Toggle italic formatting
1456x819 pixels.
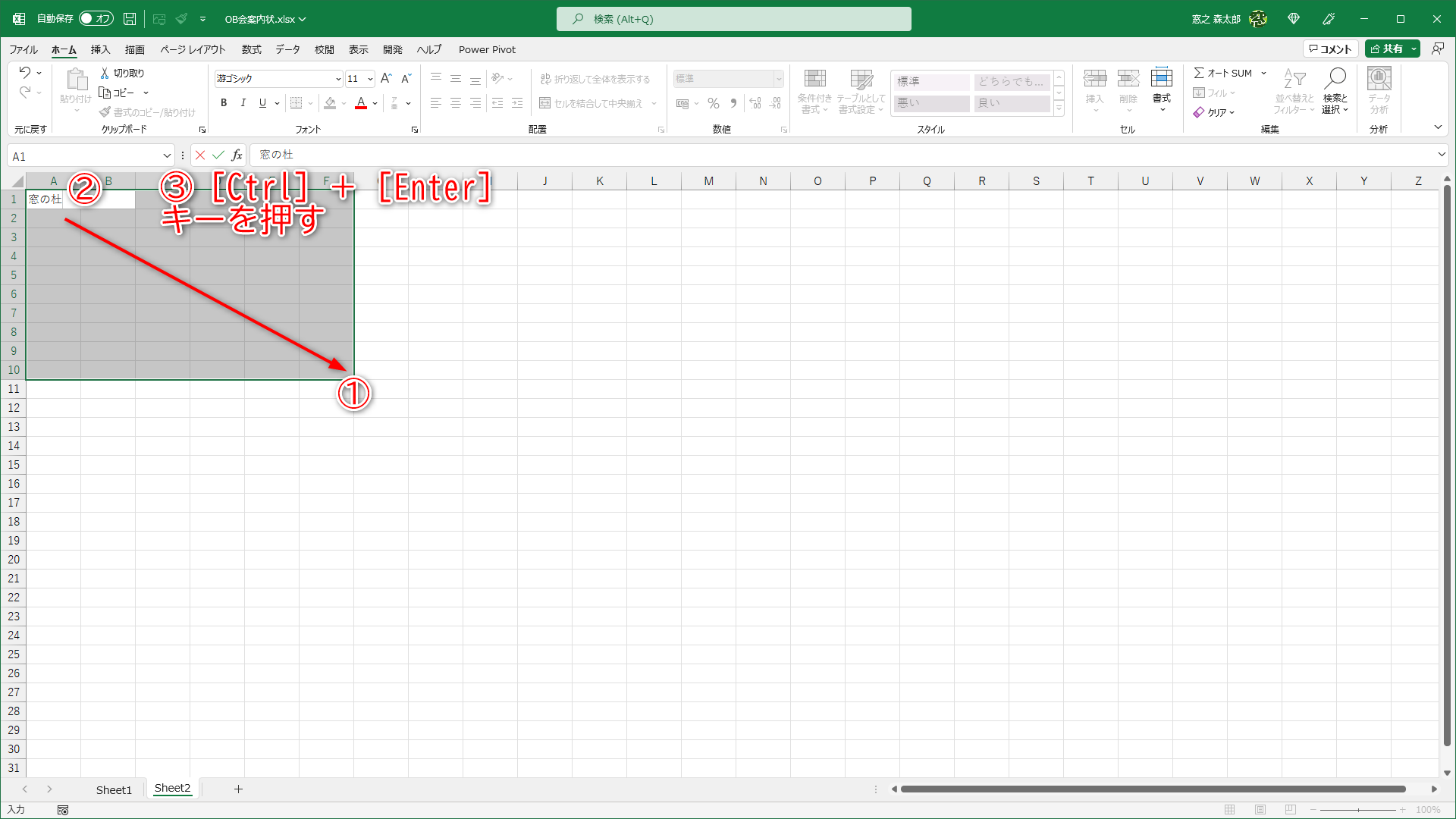pyautogui.click(x=243, y=103)
